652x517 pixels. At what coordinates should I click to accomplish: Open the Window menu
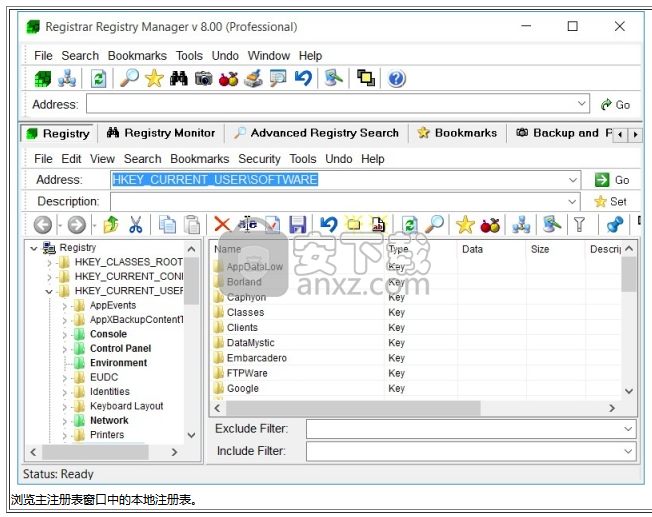point(269,56)
